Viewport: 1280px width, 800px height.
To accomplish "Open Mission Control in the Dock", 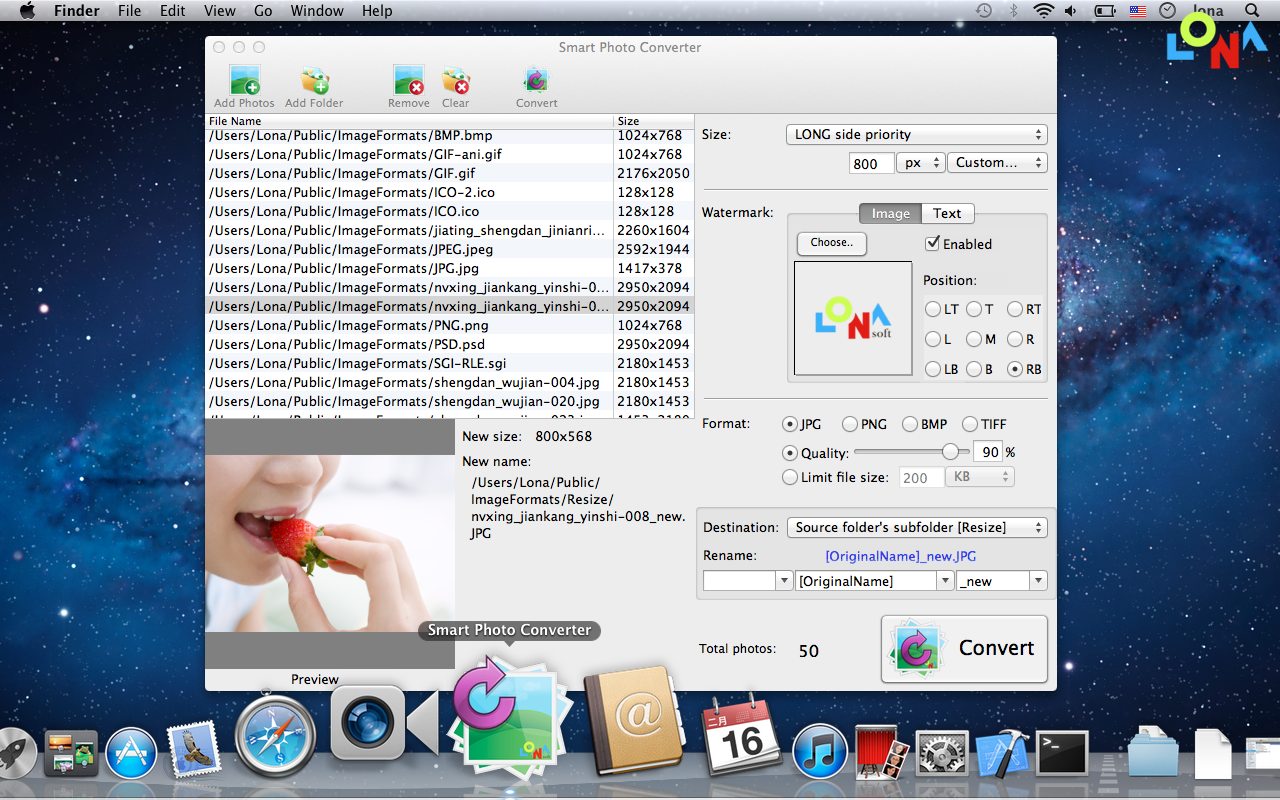I will (x=71, y=753).
